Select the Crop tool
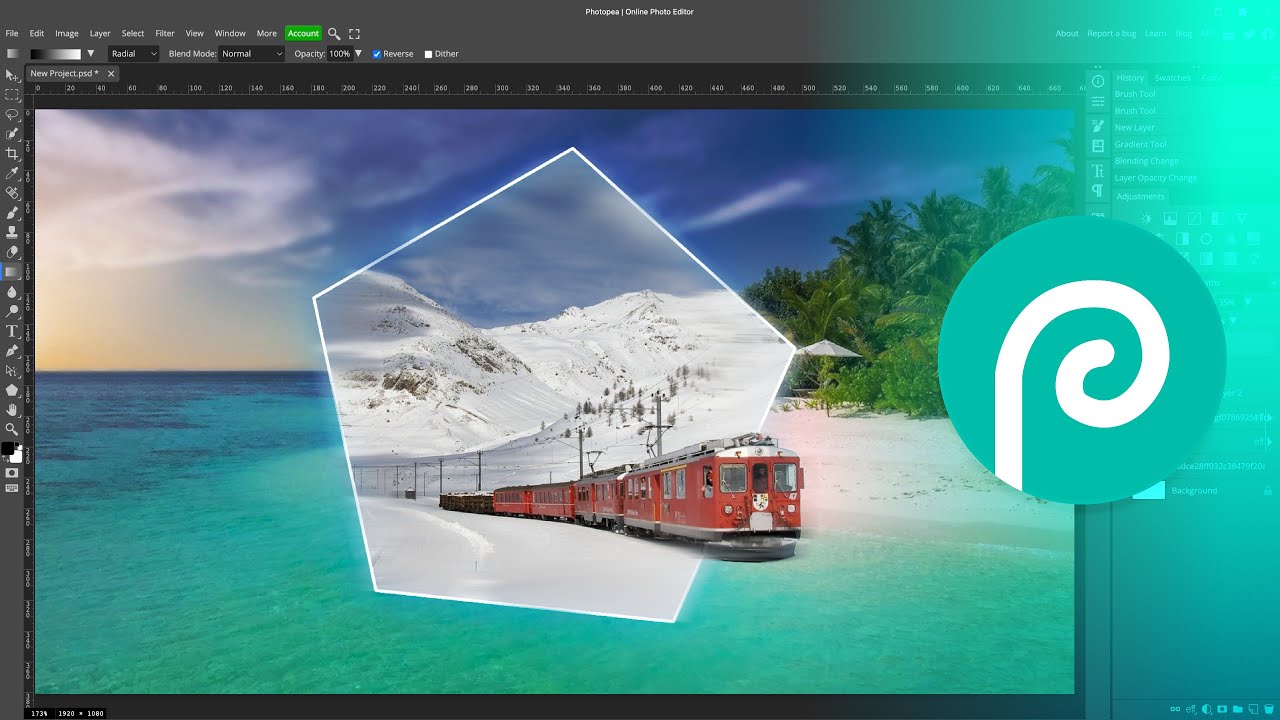This screenshot has height=720, width=1280. click(12, 153)
